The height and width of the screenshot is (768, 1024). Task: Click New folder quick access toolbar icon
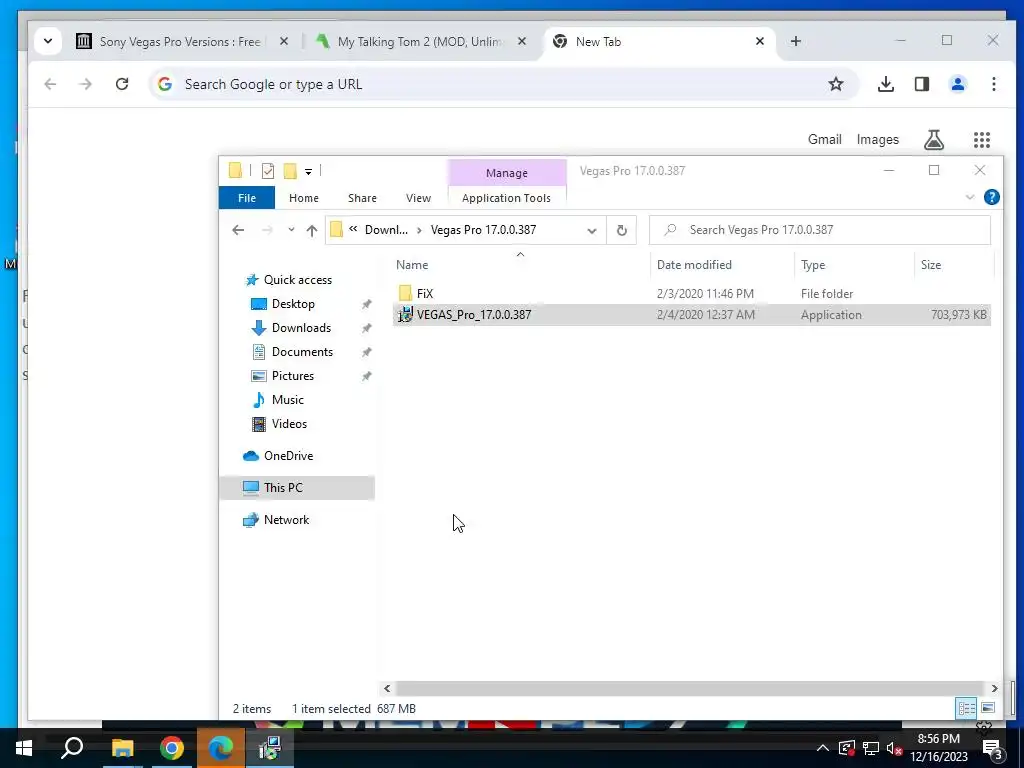(x=290, y=171)
